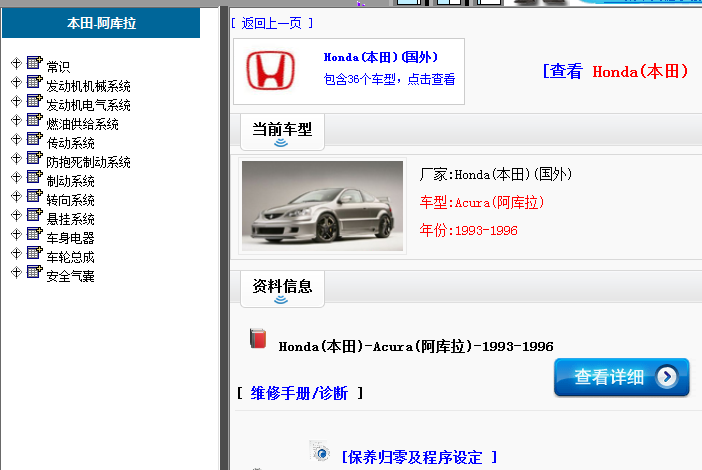Click the 车型:Acura(阿库拉) text
This screenshot has width=702, height=470.
click(x=482, y=203)
